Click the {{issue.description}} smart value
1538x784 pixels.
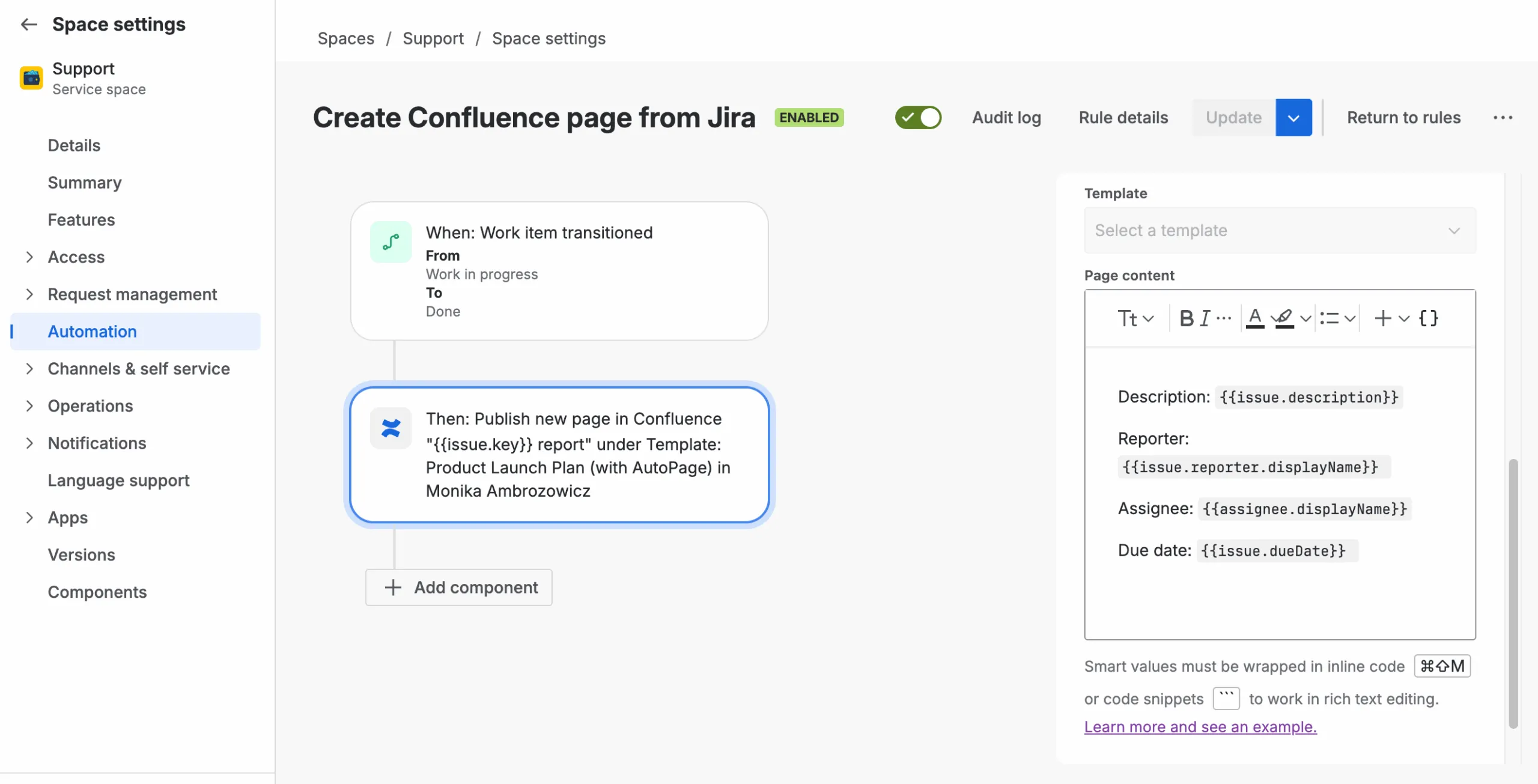(x=1309, y=397)
